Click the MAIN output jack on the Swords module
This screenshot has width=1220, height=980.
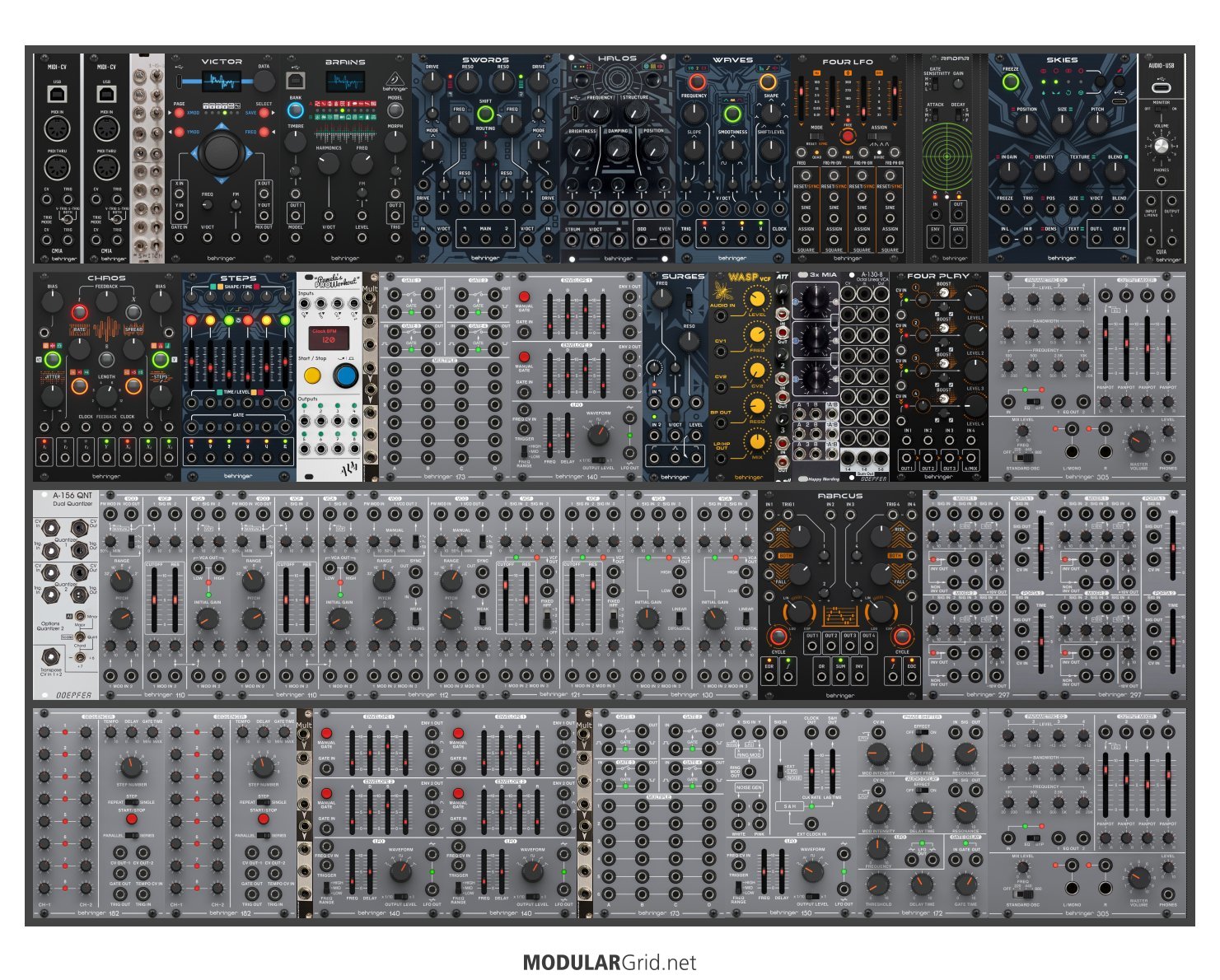[486, 239]
